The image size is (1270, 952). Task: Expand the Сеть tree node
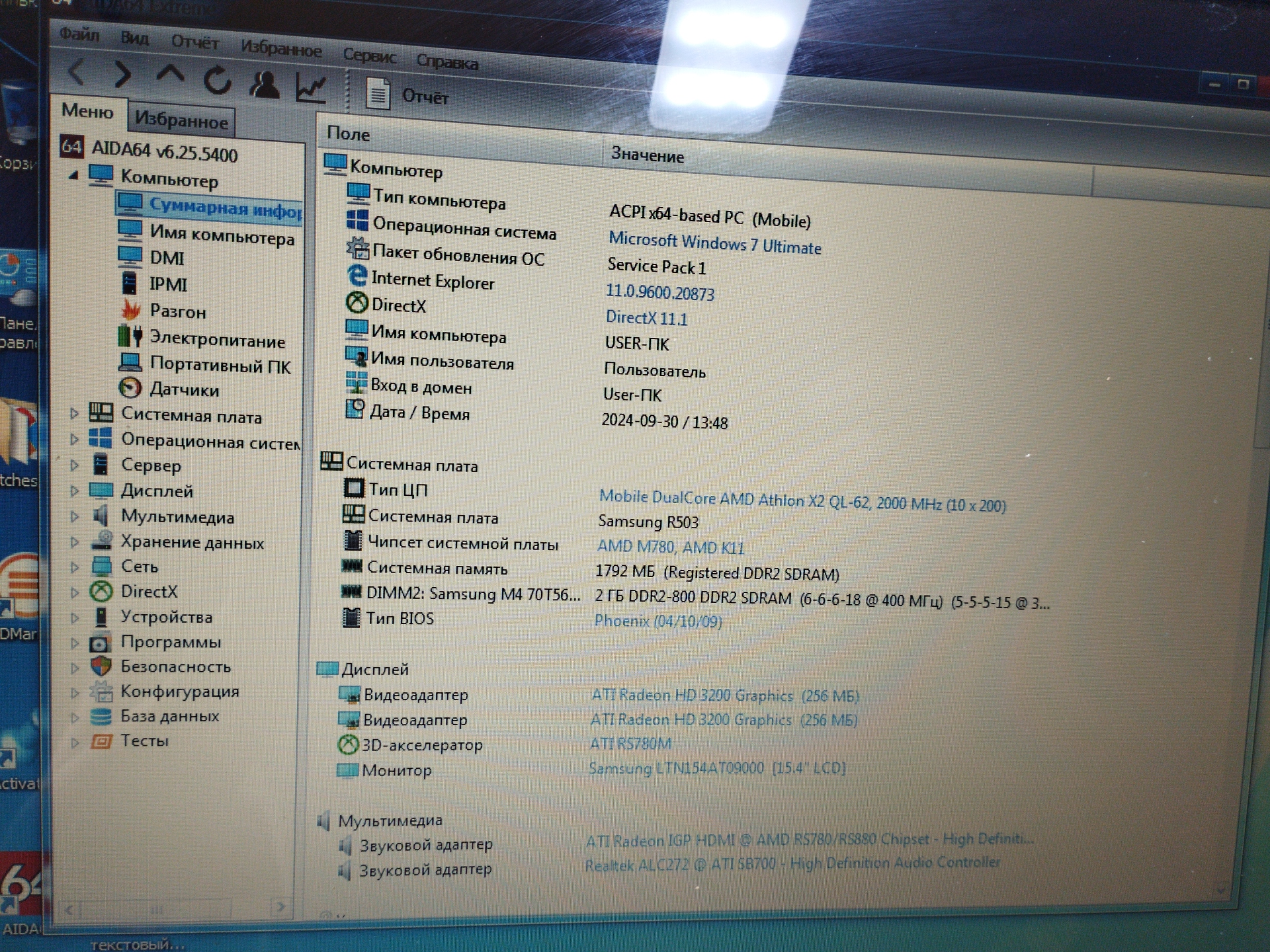coord(74,567)
